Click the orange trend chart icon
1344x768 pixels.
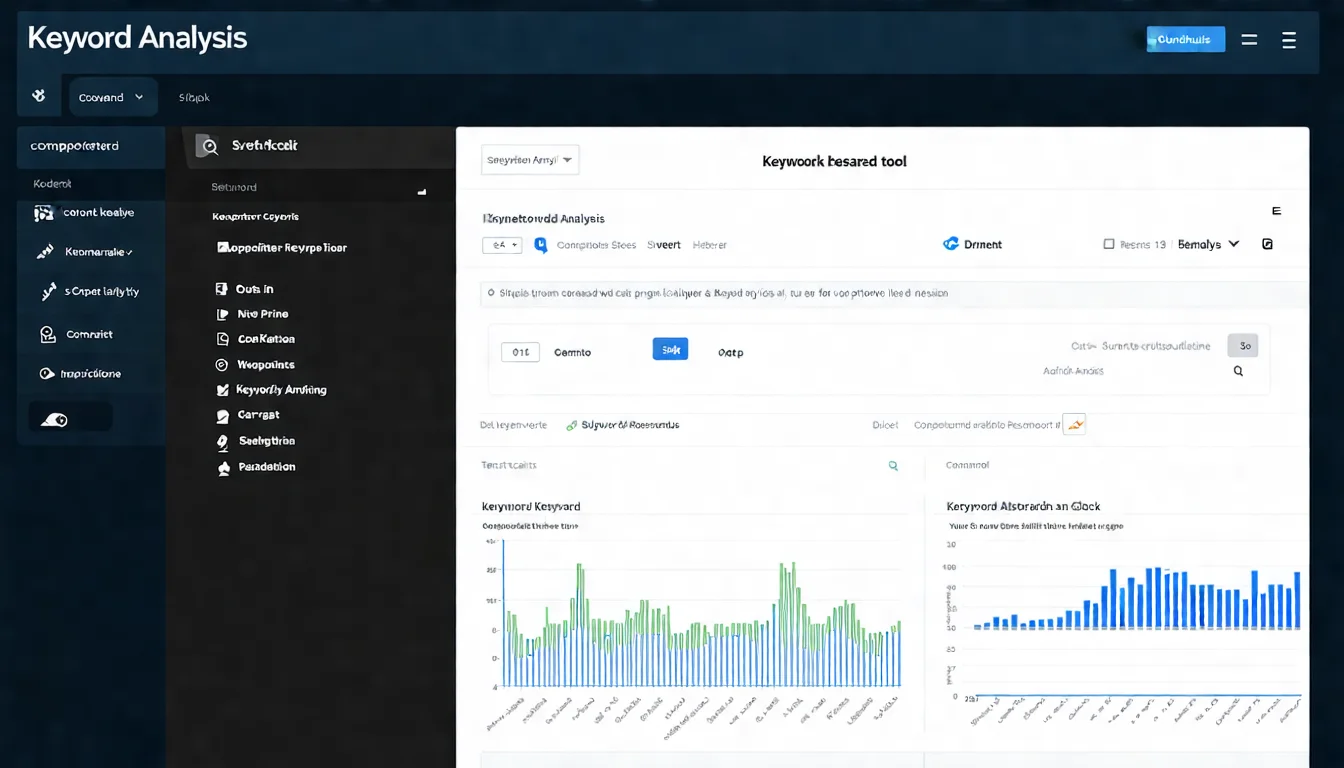[1074, 425]
